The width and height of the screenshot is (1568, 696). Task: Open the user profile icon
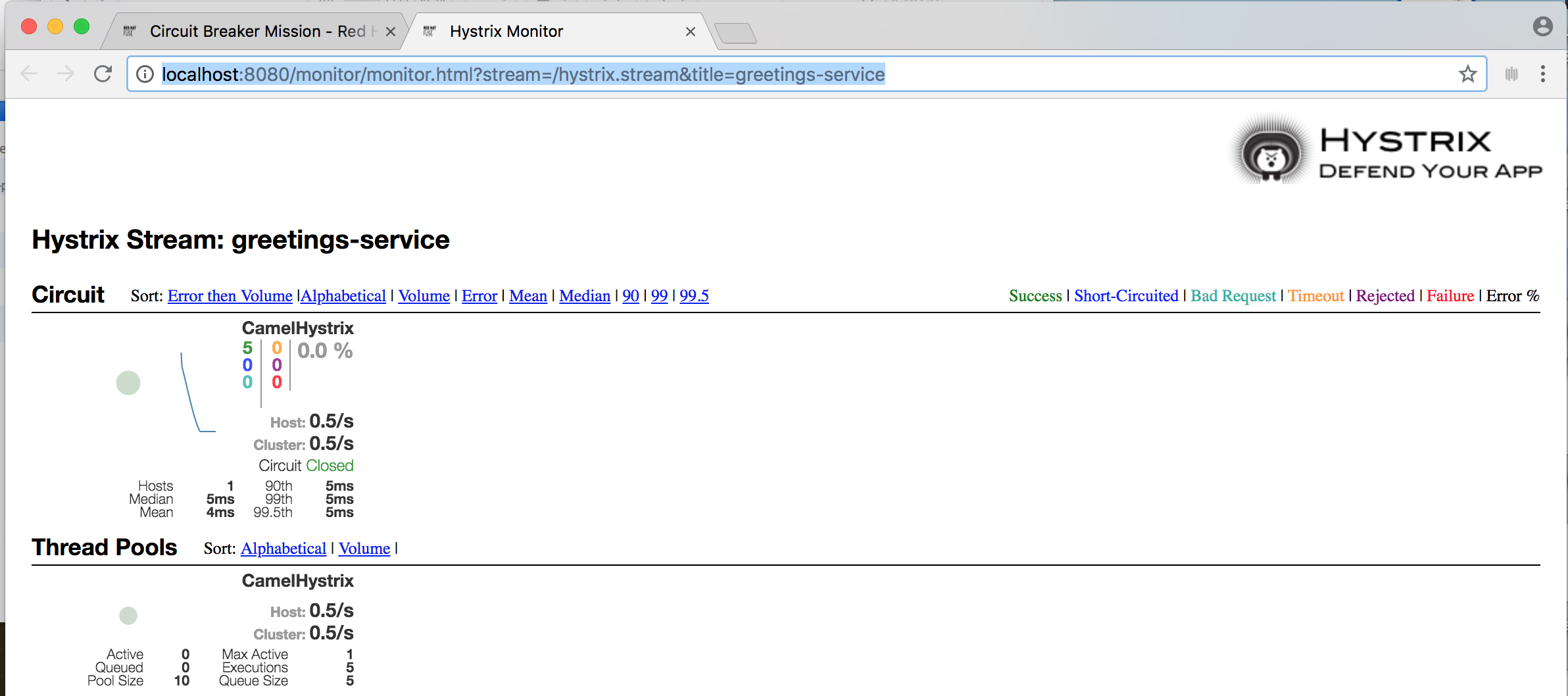(1542, 27)
